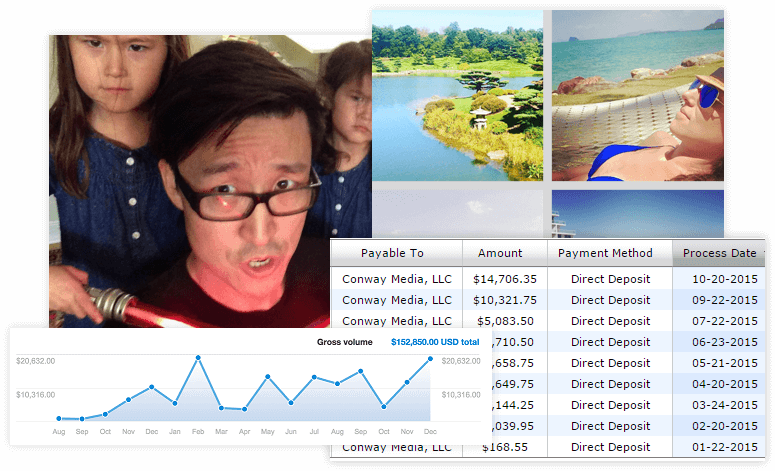Select the 01-22-2015 process date cell
Viewport: 775px width, 471px height.
coord(725,447)
